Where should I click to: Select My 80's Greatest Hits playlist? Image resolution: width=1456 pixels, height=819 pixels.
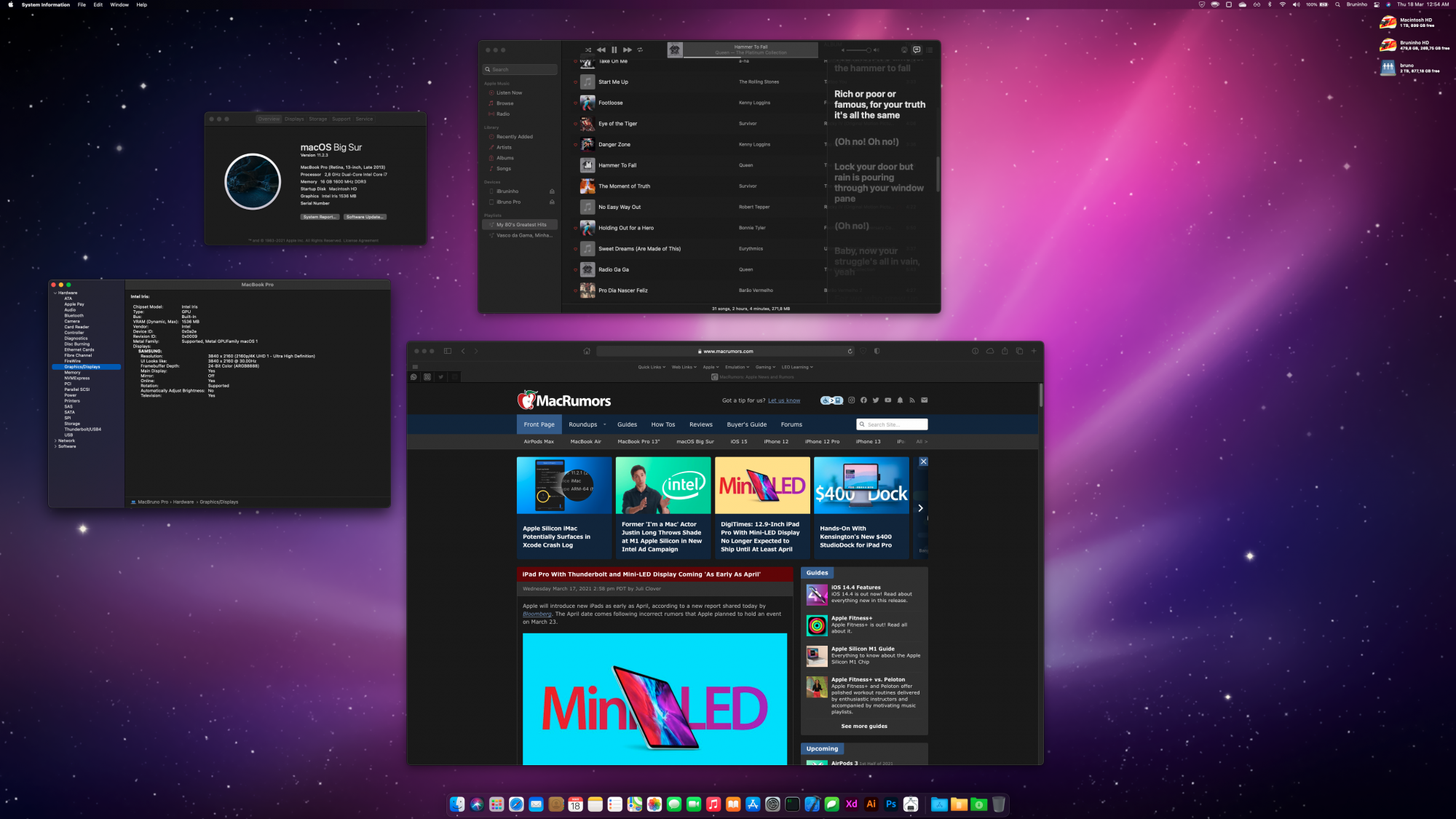coord(521,225)
